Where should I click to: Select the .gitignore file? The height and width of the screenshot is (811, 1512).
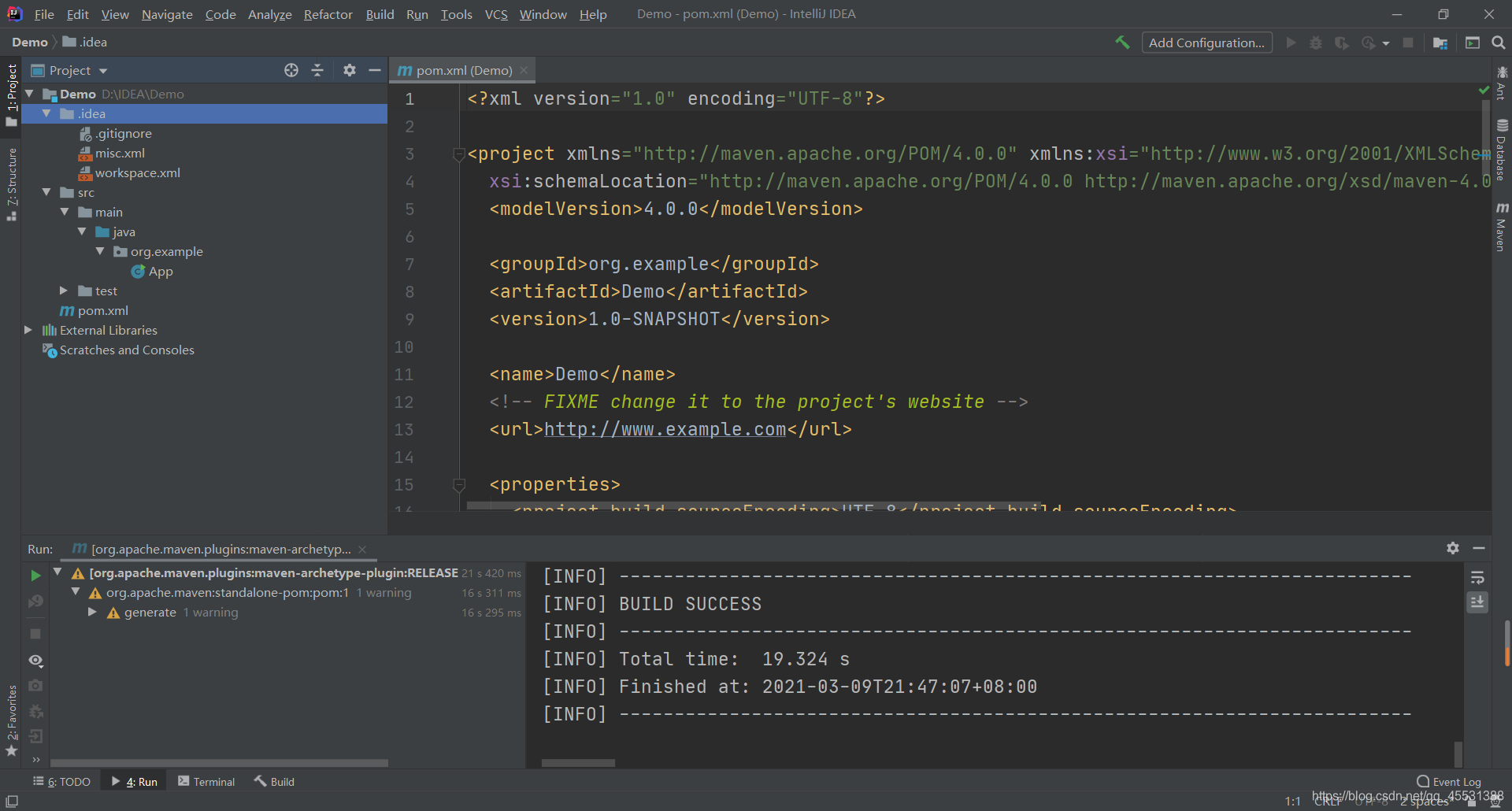pyautogui.click(x=116, y=133)
